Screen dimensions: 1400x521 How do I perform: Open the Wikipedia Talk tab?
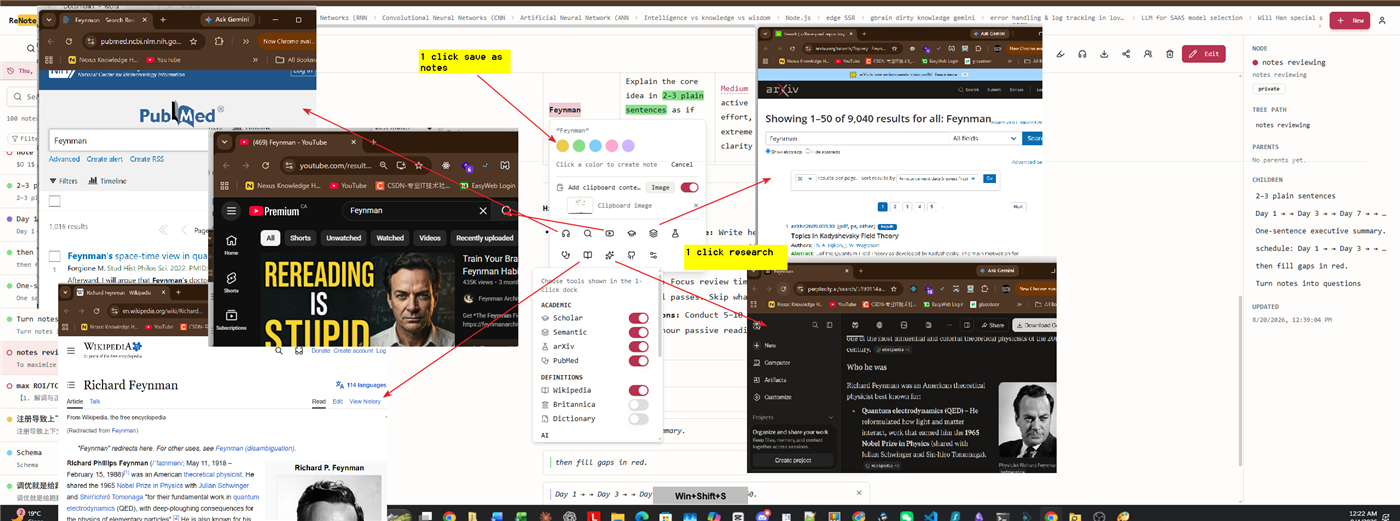point(95,401)
